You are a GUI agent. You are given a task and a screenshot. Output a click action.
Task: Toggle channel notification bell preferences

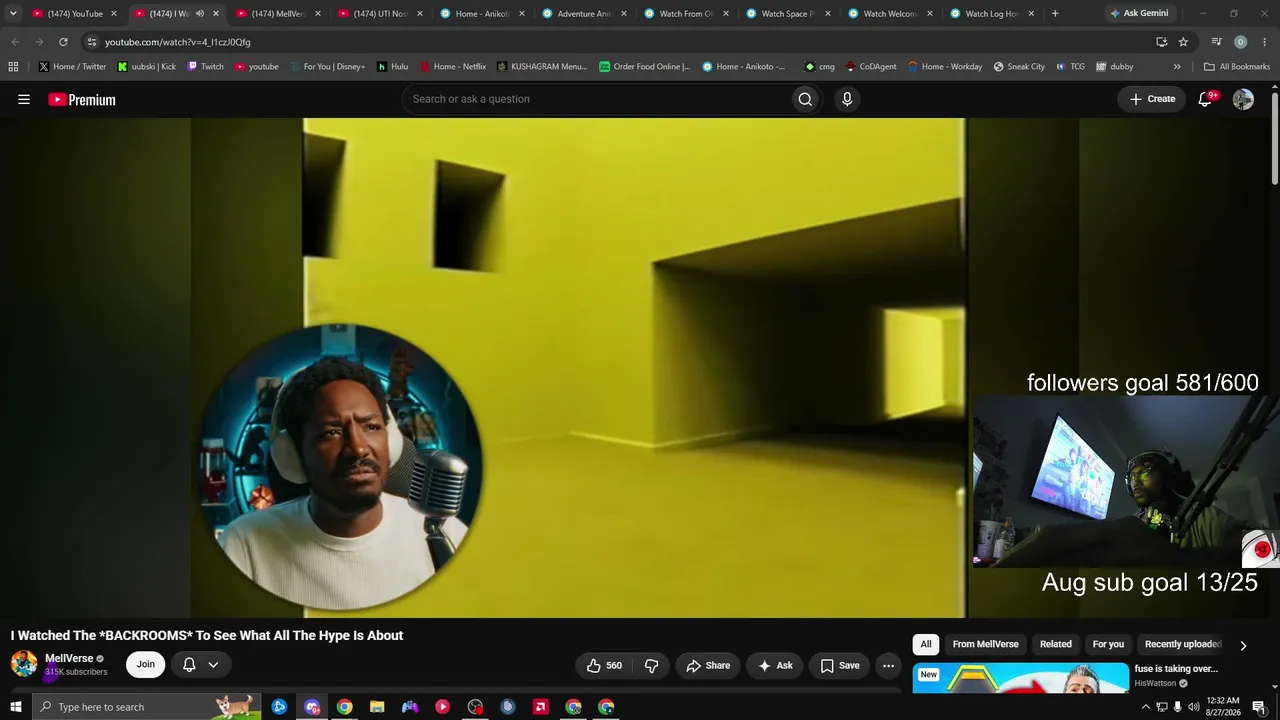pos(200,665)
